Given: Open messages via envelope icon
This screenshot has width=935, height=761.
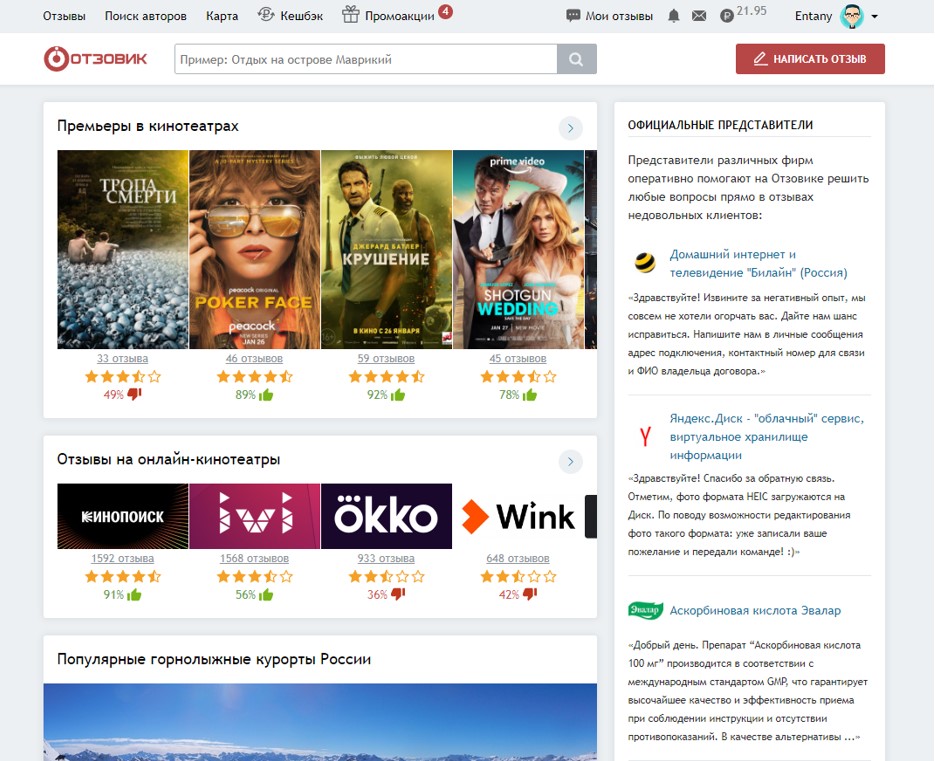Looking at the screenshot, I should tap(699, 16).
